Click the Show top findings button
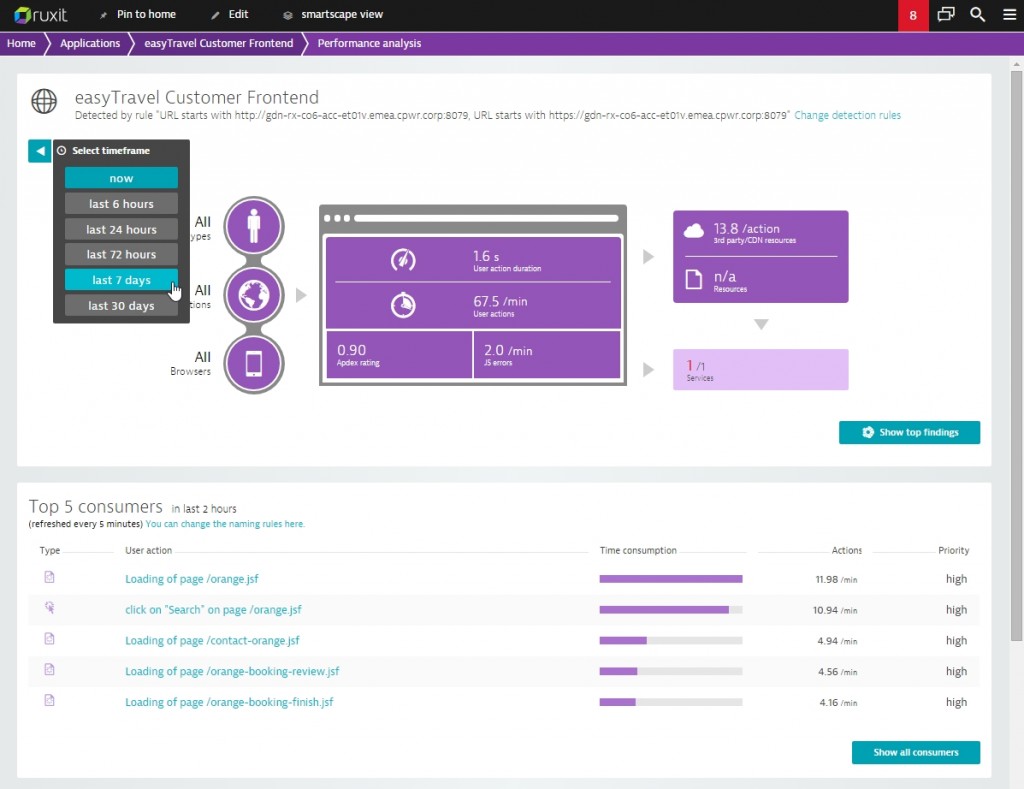The height and width of the screenshot is (789, 1024). (909, 432)
